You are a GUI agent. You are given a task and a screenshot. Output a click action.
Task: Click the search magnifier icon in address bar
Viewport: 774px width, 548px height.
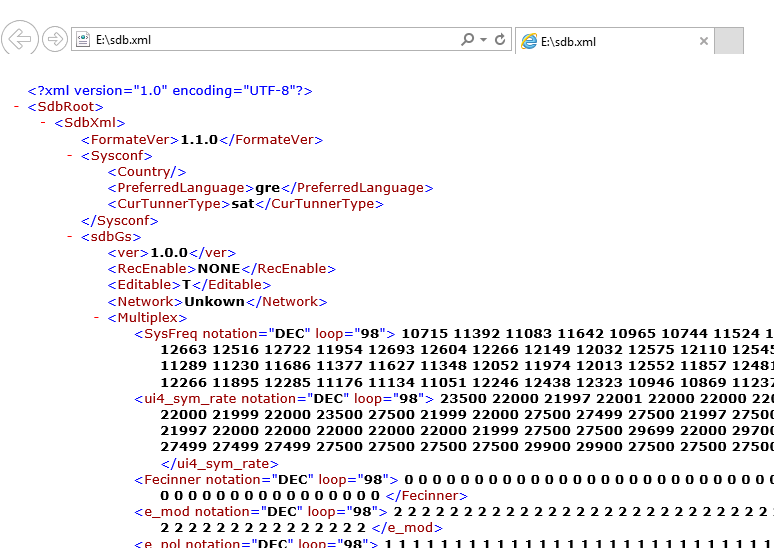pos(467,40)
